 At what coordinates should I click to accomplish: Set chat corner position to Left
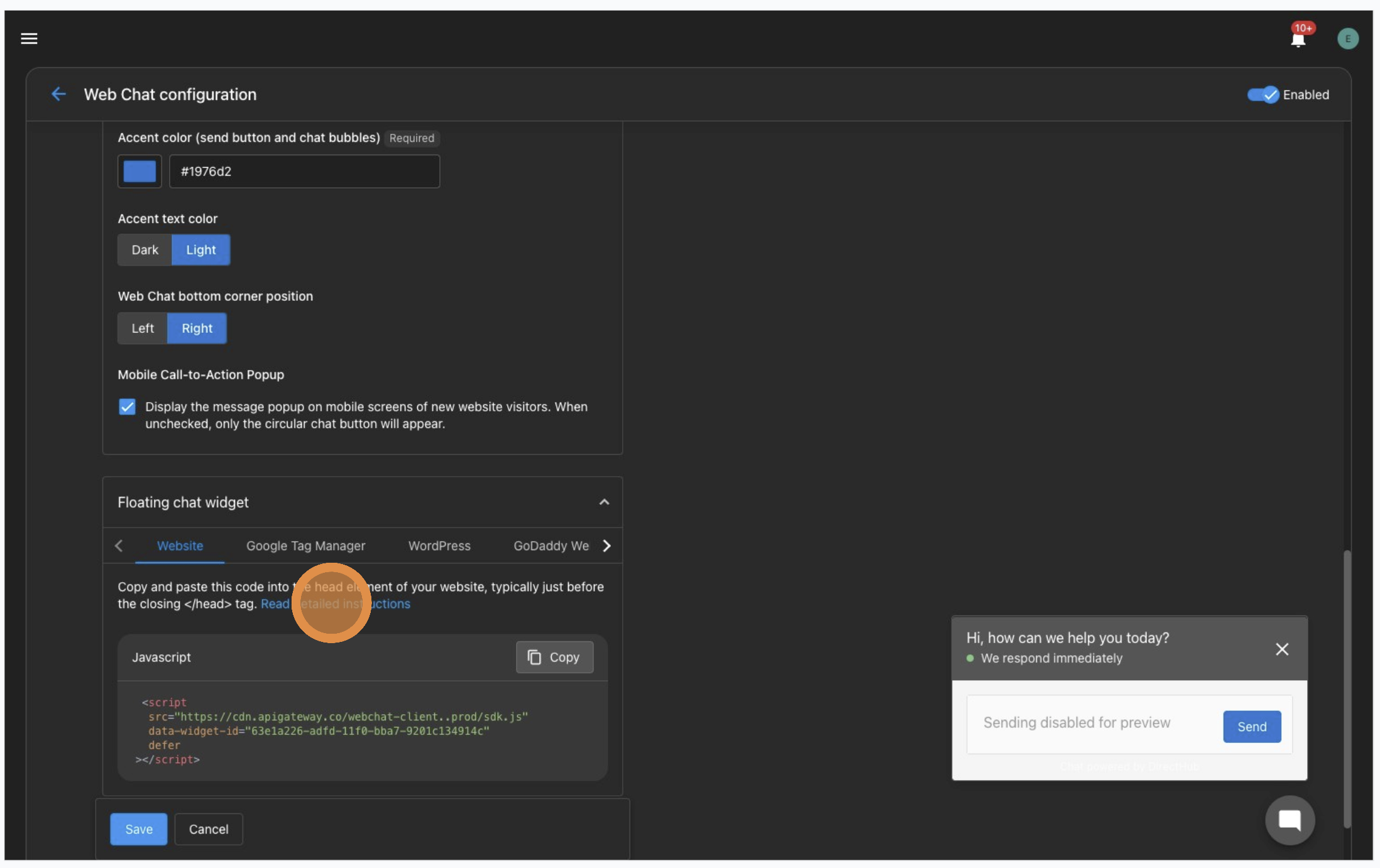point(143,328)
